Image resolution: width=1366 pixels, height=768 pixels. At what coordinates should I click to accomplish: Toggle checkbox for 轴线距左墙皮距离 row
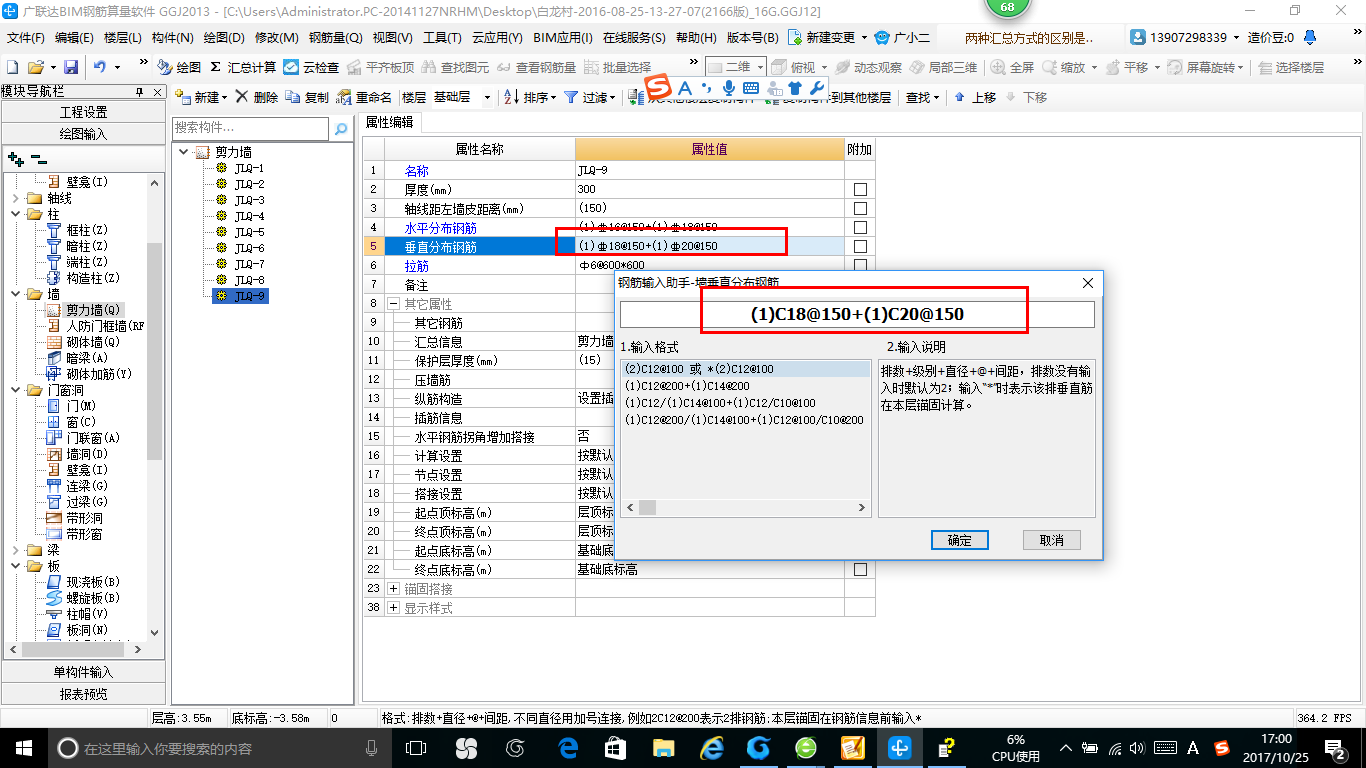pyautogui.click(x=860, y=208)
